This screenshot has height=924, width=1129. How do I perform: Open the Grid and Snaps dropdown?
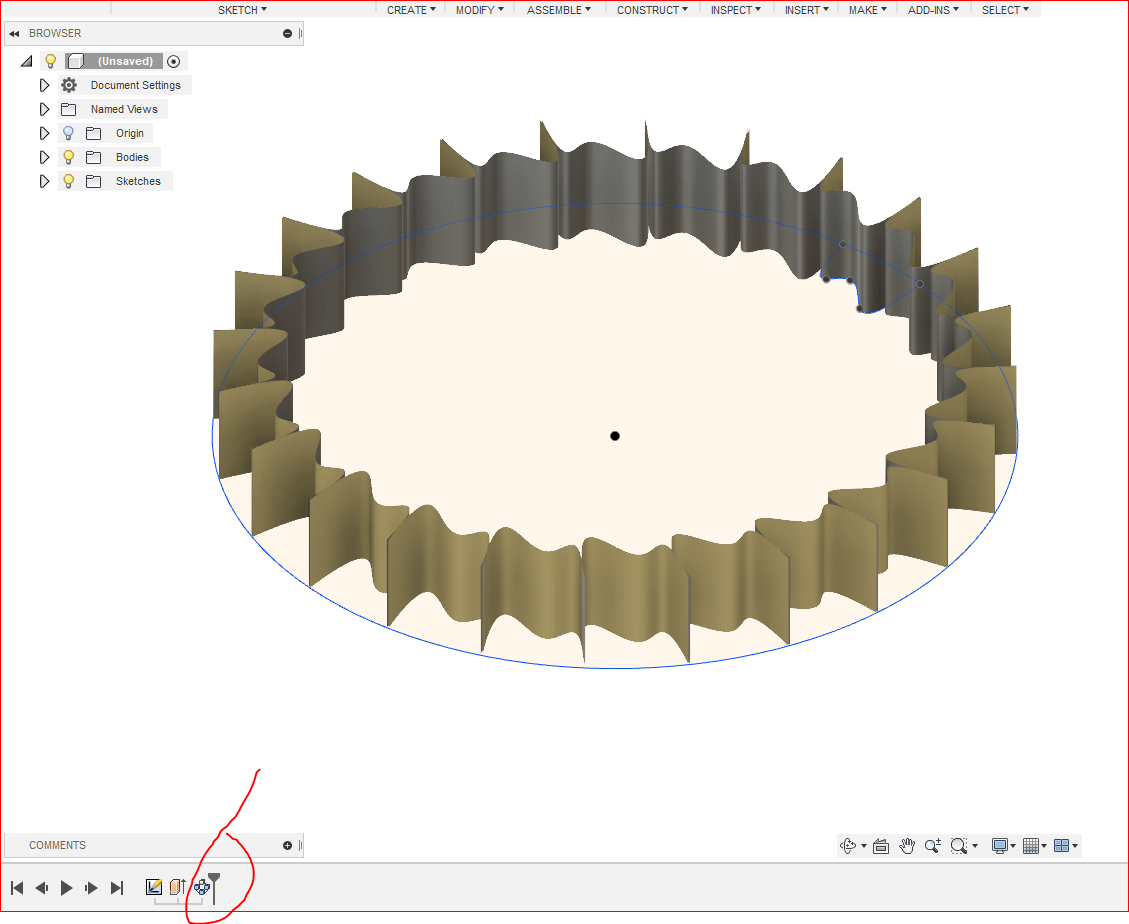1033,845
